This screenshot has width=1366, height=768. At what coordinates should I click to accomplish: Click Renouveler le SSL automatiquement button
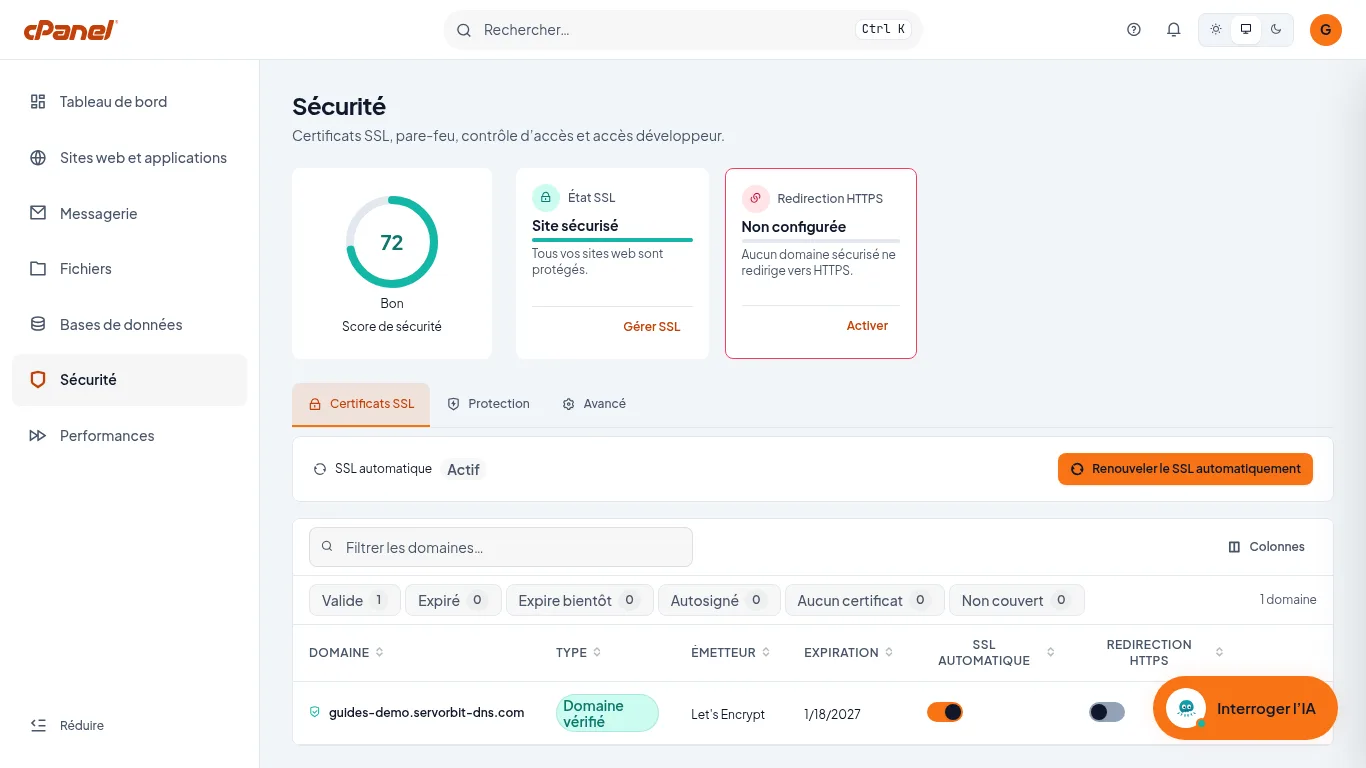pos(1185,469)
